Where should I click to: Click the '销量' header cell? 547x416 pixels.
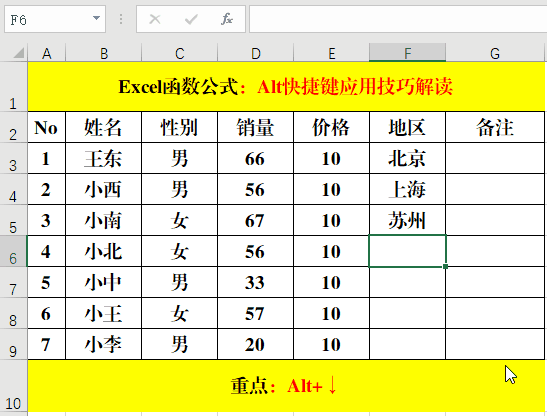tap(256, 127)
